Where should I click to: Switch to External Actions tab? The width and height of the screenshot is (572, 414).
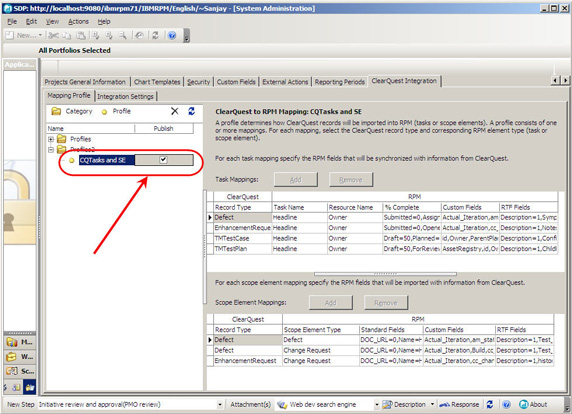(285, 82)
